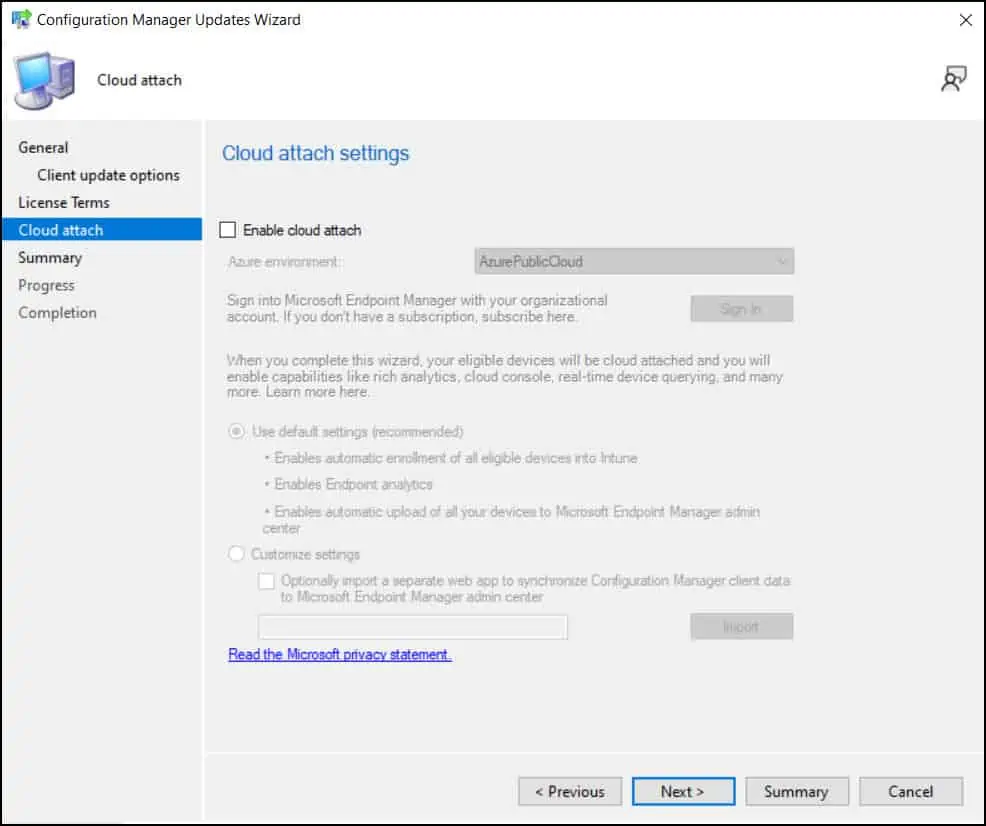
Task: Select Summary step in sidebar
Action: (x=50, y=258)
